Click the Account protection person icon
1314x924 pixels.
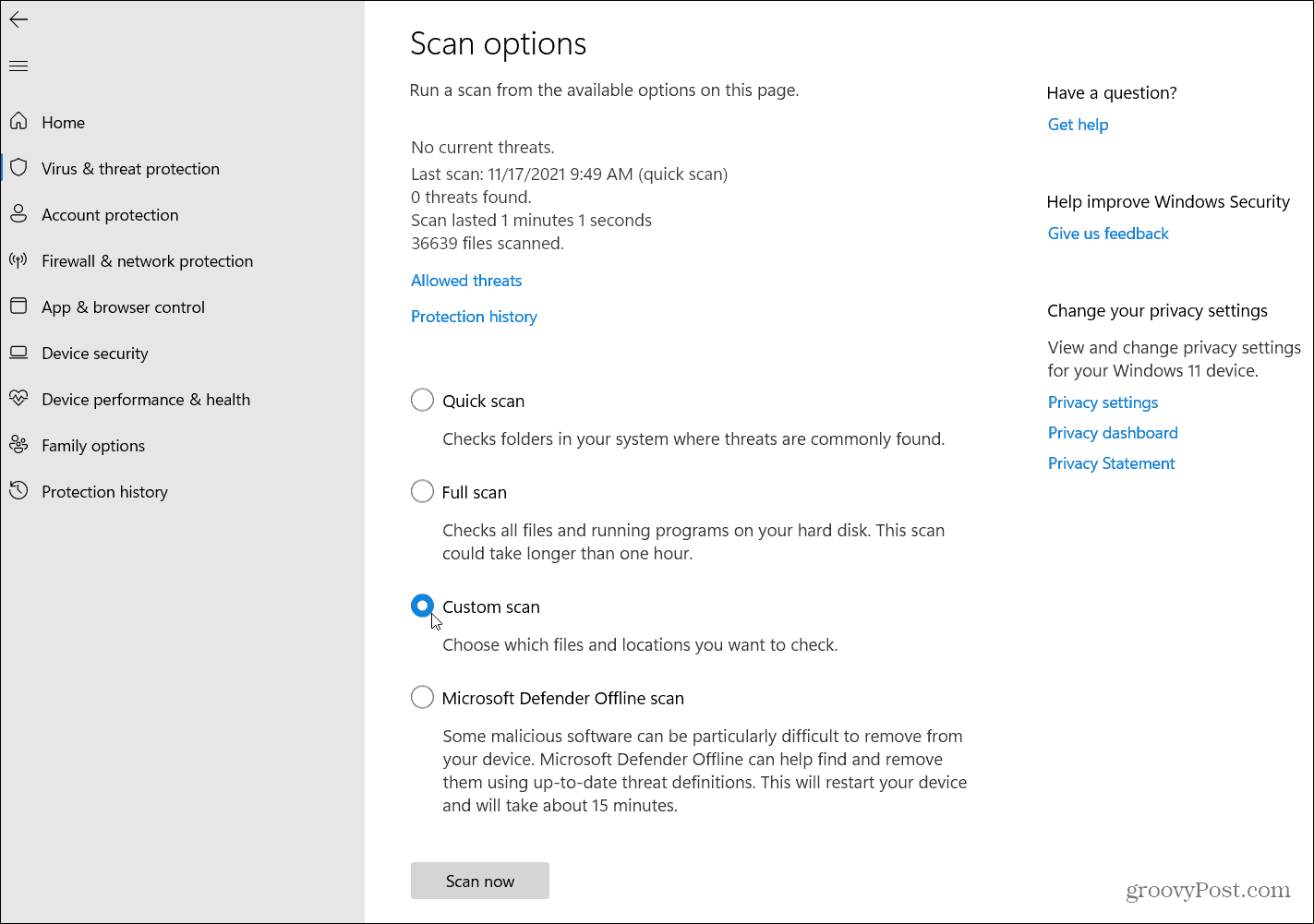click(x=18, y=214)
